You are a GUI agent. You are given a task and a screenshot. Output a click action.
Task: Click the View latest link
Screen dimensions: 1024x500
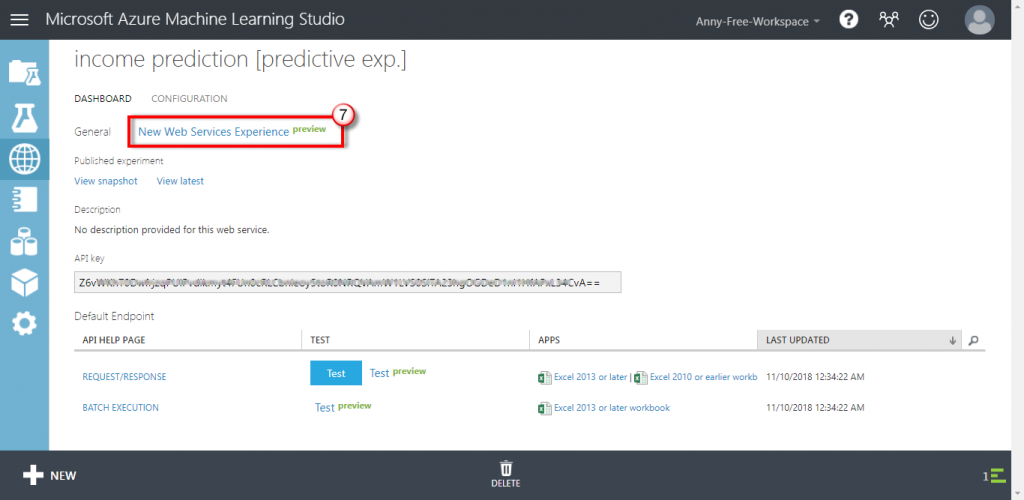coord(180,181)
